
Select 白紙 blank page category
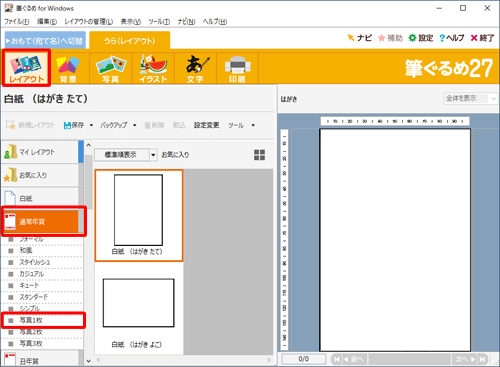pyautogui.click(x=40, y=198)
